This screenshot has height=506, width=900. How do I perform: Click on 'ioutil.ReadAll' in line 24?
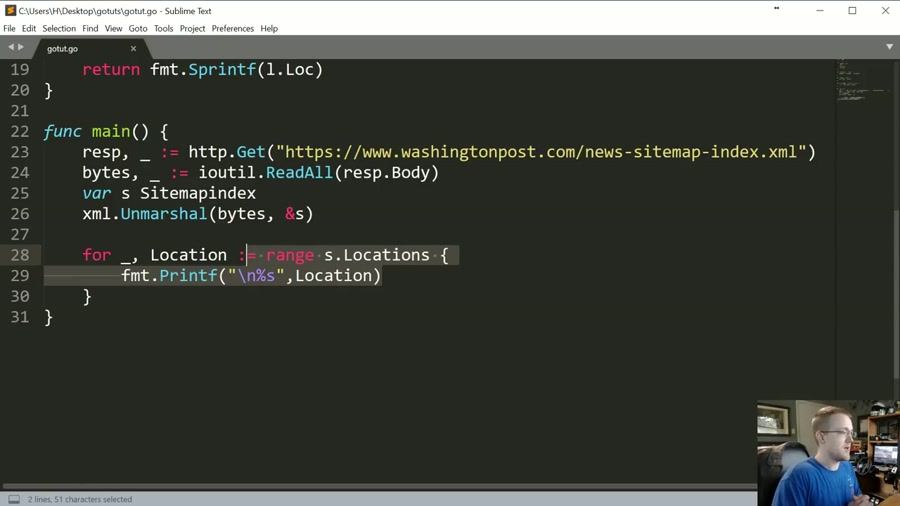point(265,173)
